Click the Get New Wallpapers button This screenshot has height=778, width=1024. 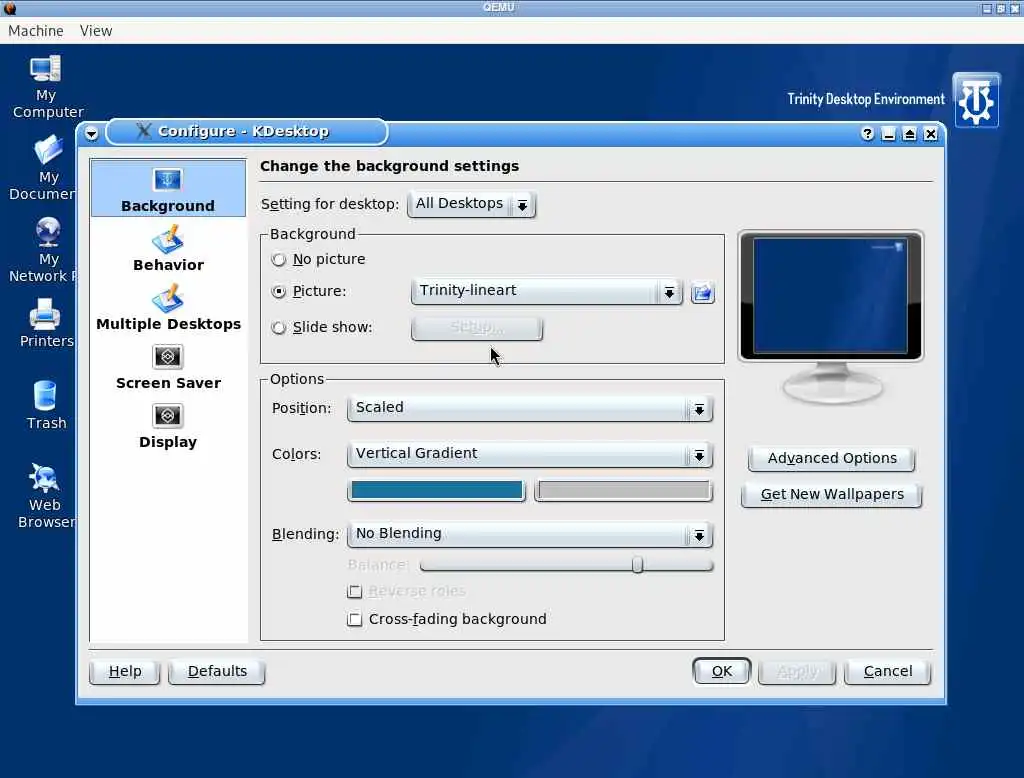(831, 494)
